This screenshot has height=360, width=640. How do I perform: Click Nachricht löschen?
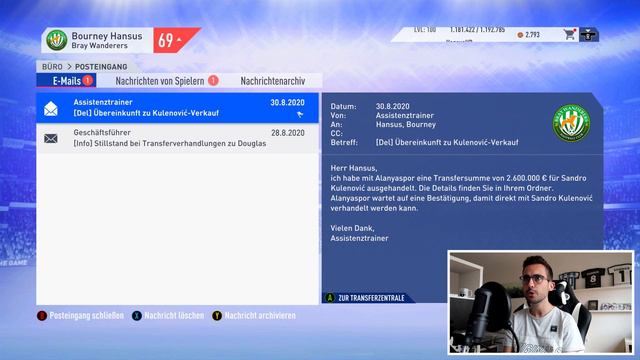pyautogui.click(x=174, y=316)
